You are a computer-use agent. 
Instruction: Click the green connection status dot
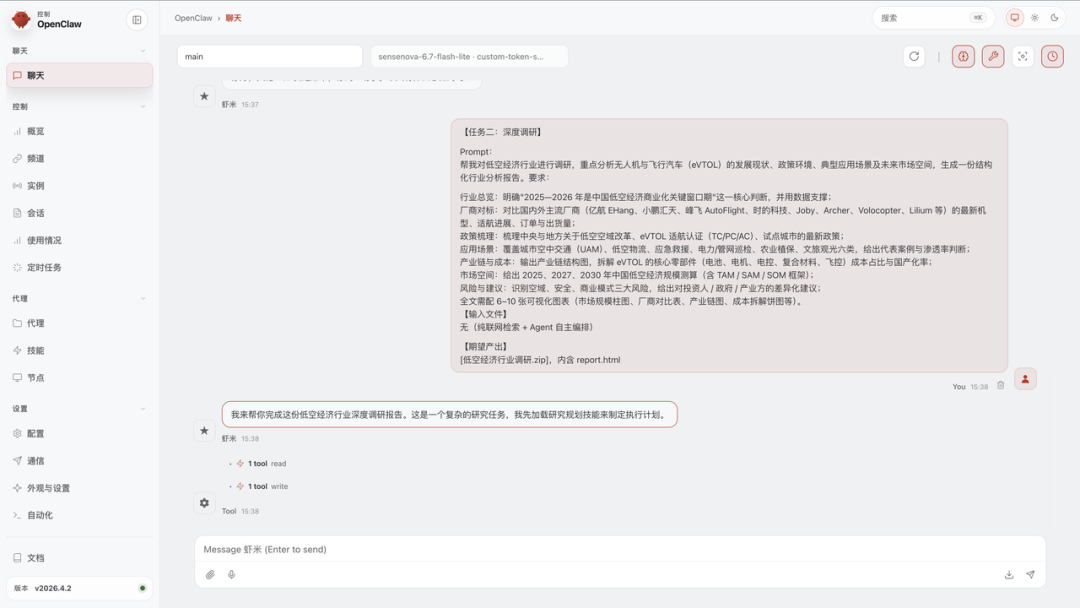(143, 589)
